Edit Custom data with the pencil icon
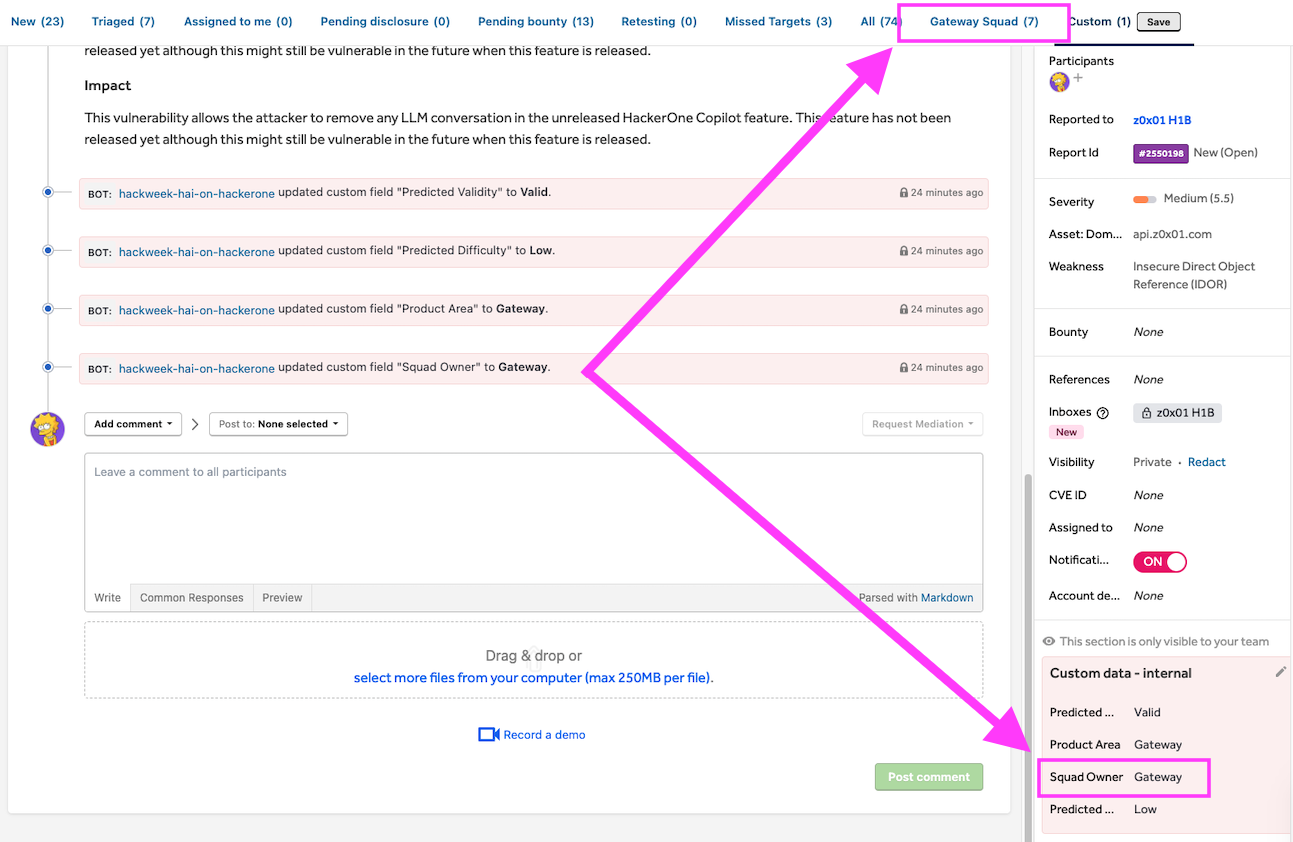The height and width of the screenshot is (842, 1293). [x=1280, y=672]
